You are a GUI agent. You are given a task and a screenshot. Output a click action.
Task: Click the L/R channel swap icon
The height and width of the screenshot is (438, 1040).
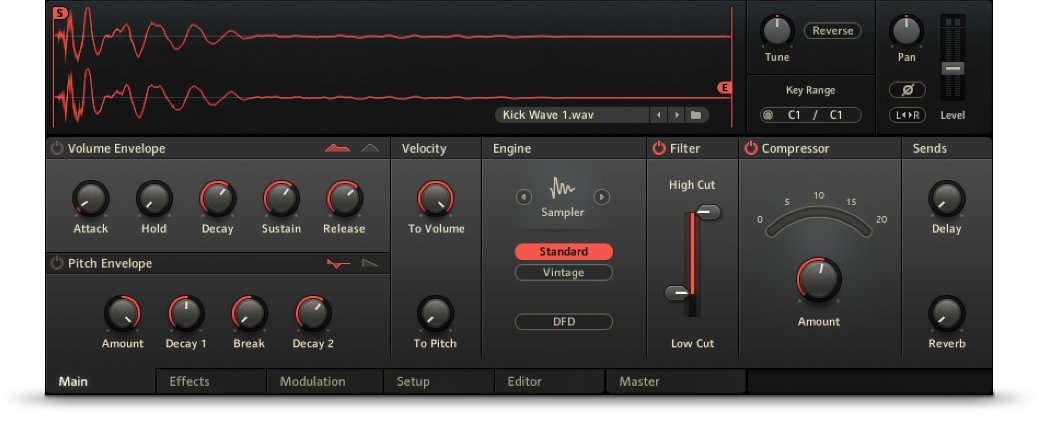(906, 115)
